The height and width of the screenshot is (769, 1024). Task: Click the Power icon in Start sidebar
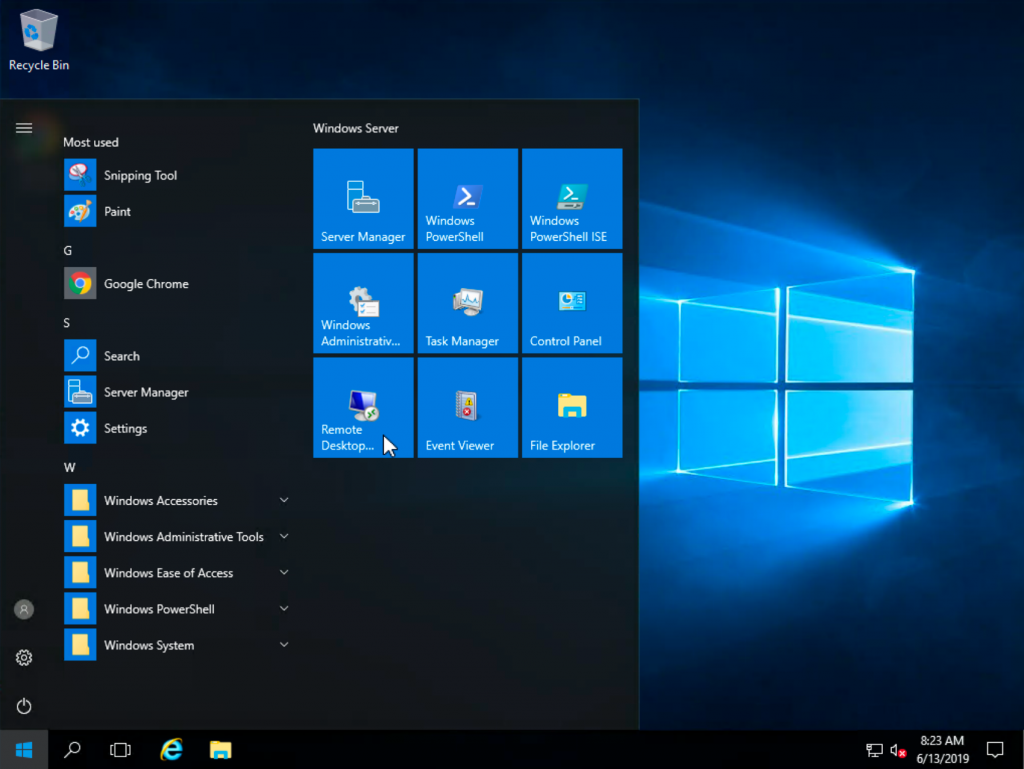point(24,706)
